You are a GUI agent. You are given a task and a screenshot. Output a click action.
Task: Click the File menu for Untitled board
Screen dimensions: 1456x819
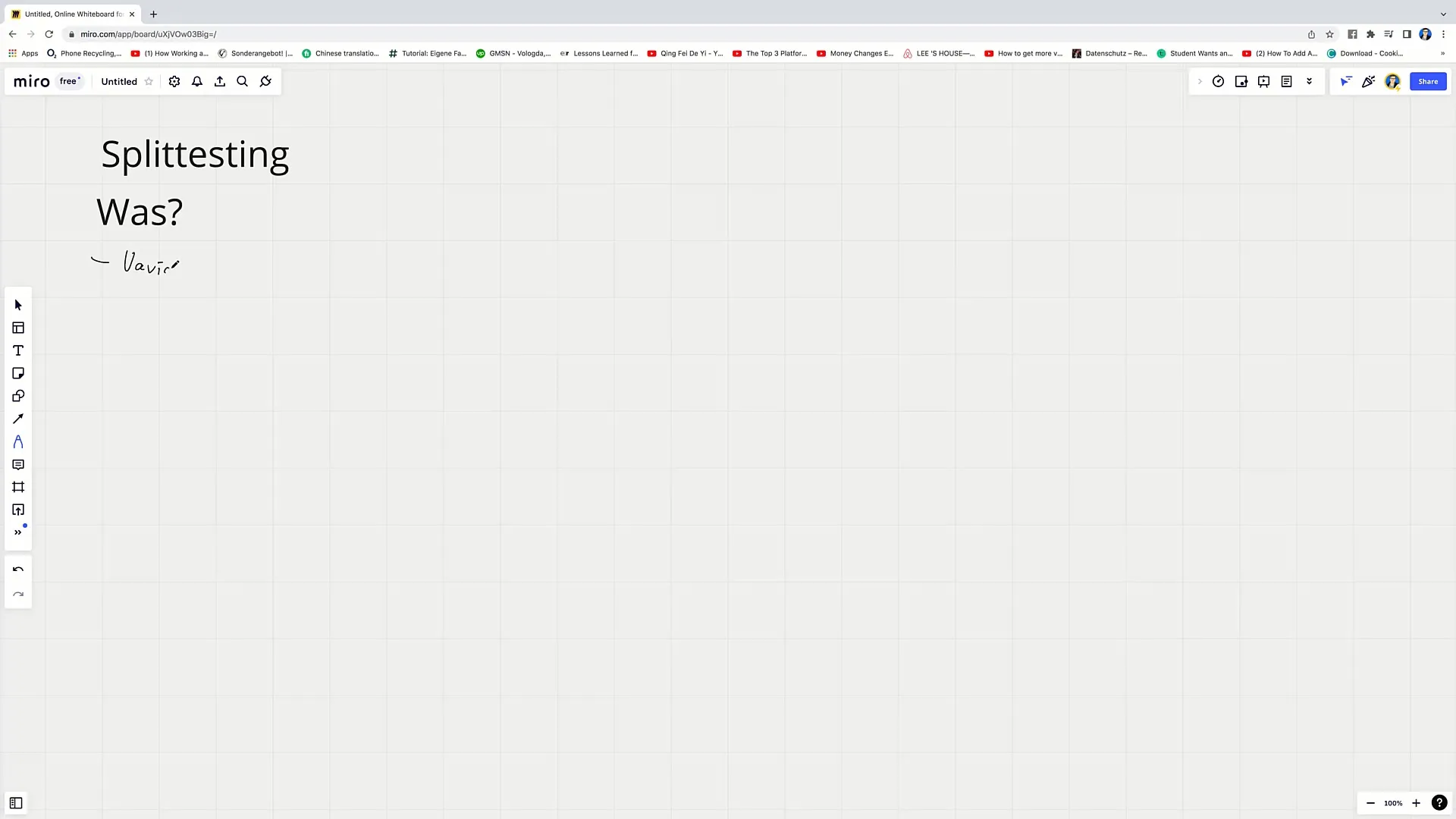pos(119,81)
